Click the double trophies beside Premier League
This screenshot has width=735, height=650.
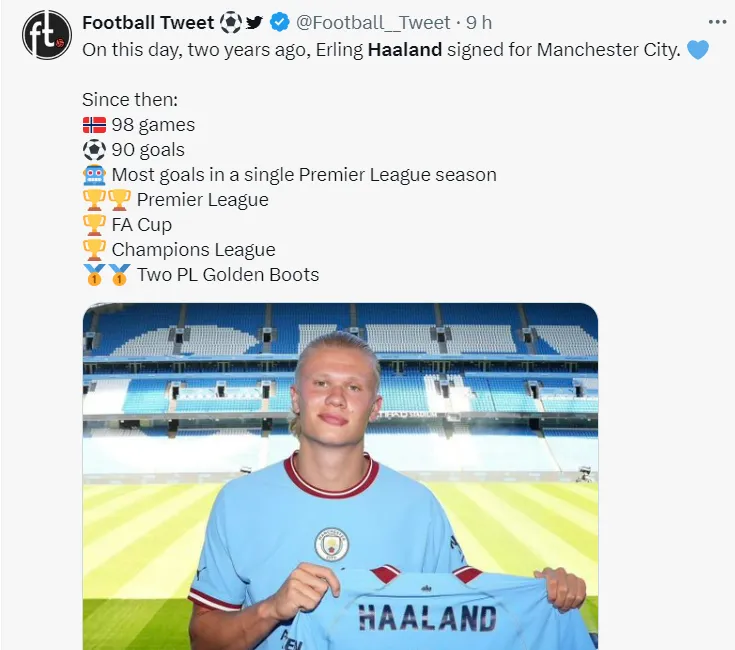coord(106,200)
